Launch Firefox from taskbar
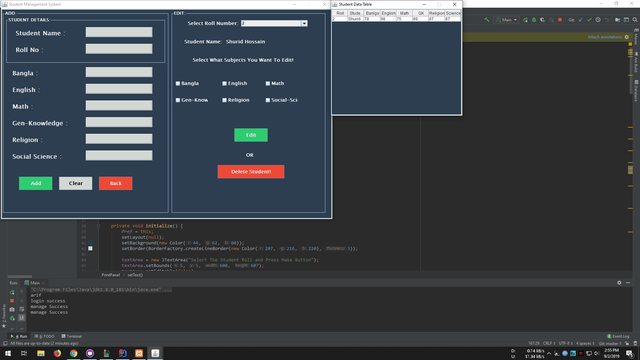Screen dimensions: 640x360 (57, 353)
